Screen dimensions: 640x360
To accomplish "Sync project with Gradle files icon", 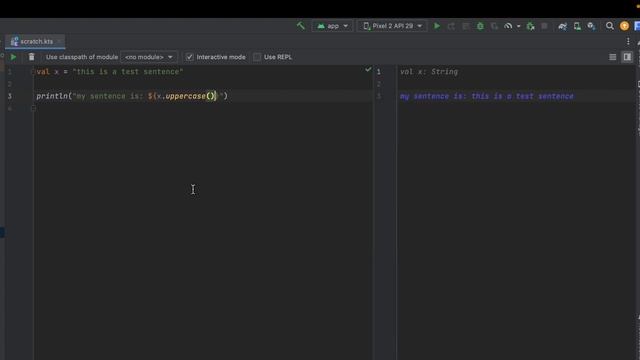I will pos(562,26).
